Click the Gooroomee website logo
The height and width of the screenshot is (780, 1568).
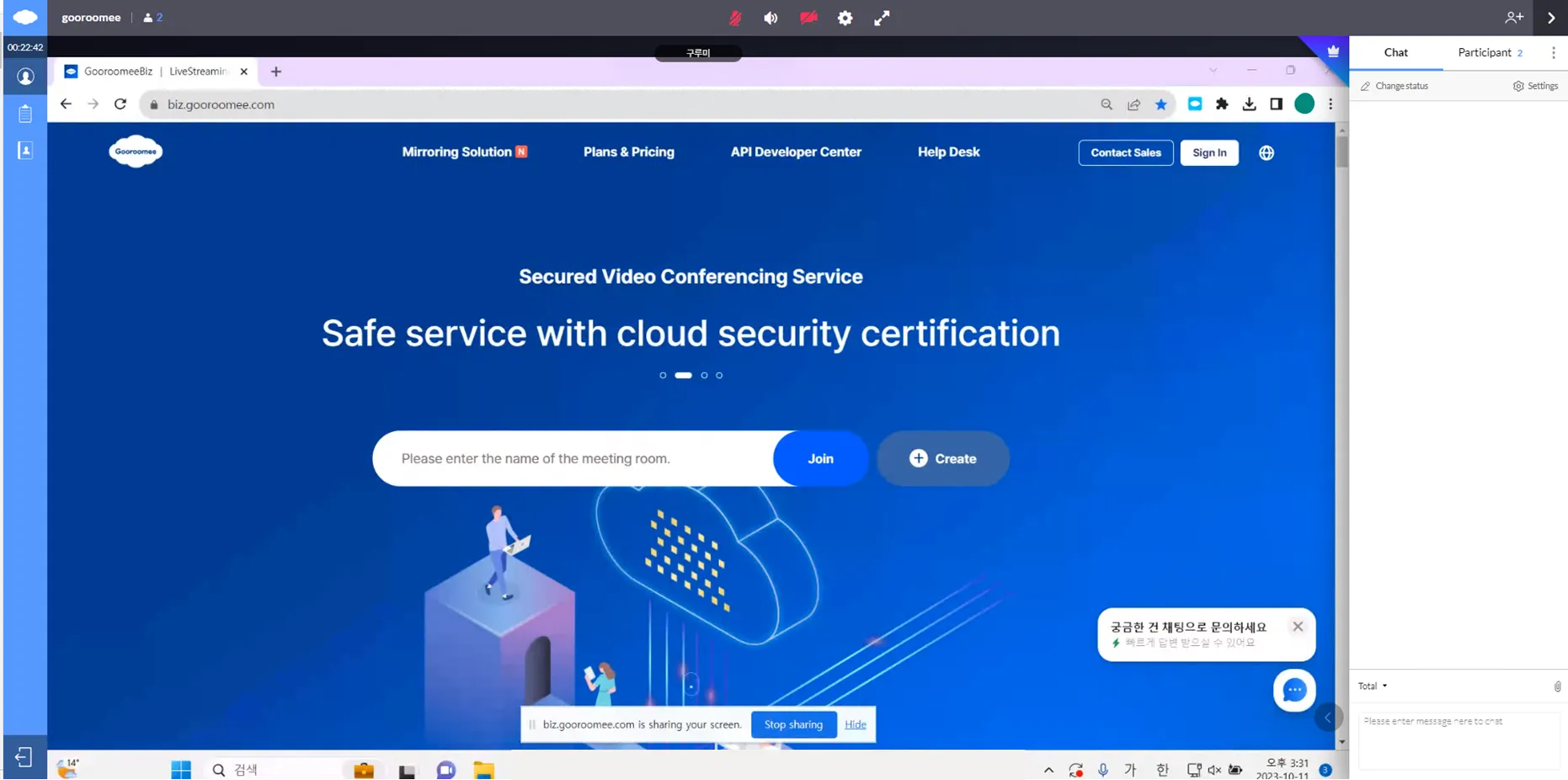point(136,152)
